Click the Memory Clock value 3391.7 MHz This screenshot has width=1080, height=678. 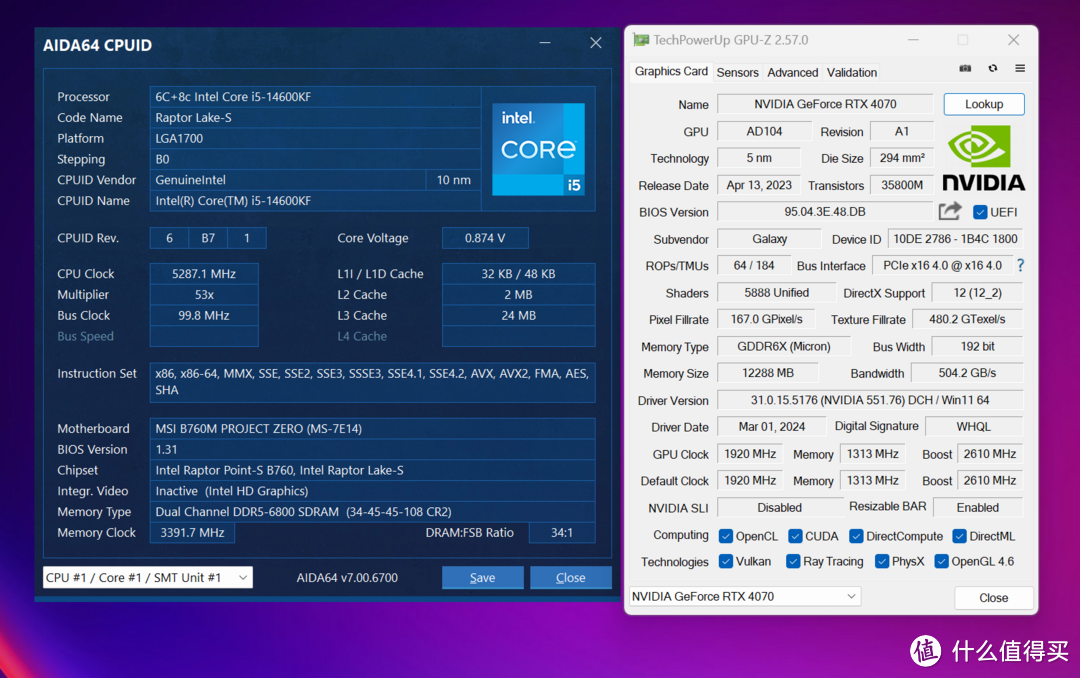coord(192,533)
